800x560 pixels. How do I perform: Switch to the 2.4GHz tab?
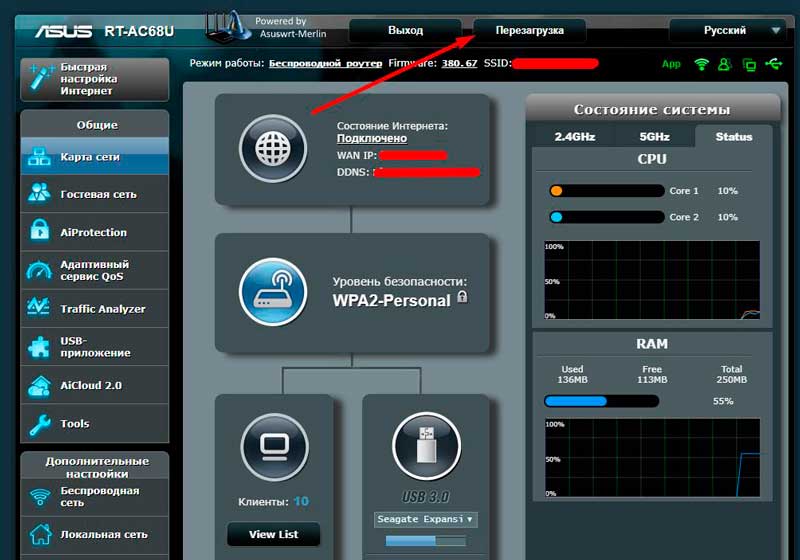click(x=575, y=137)
